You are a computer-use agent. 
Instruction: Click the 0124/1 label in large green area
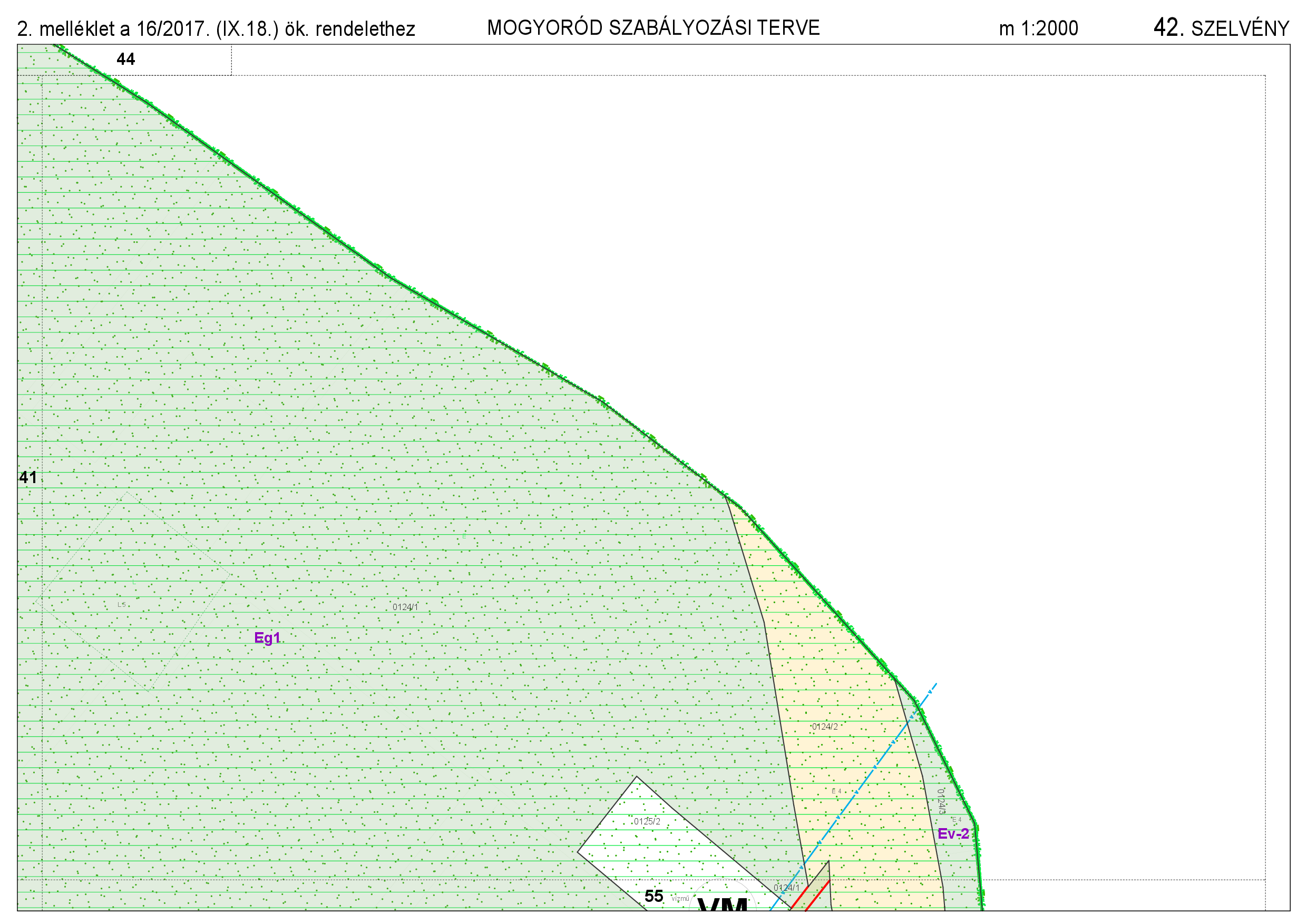[405, 607]
